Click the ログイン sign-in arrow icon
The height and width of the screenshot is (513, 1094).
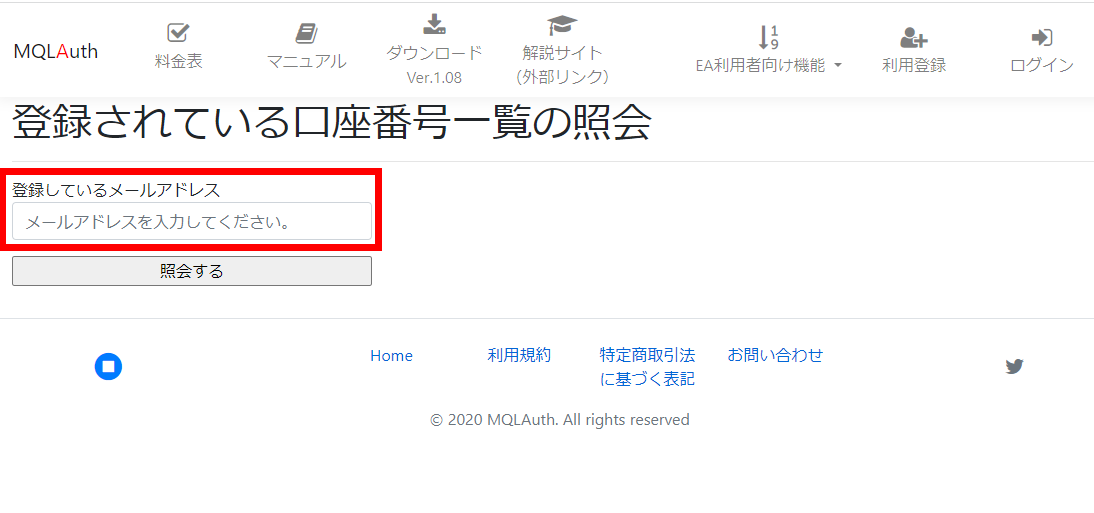(x=1042, y=37)
